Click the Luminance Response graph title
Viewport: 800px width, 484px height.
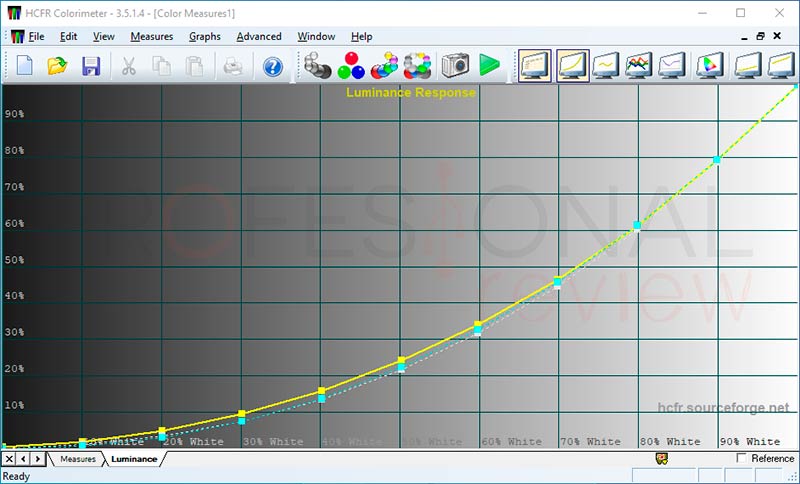tap(411, 93)
